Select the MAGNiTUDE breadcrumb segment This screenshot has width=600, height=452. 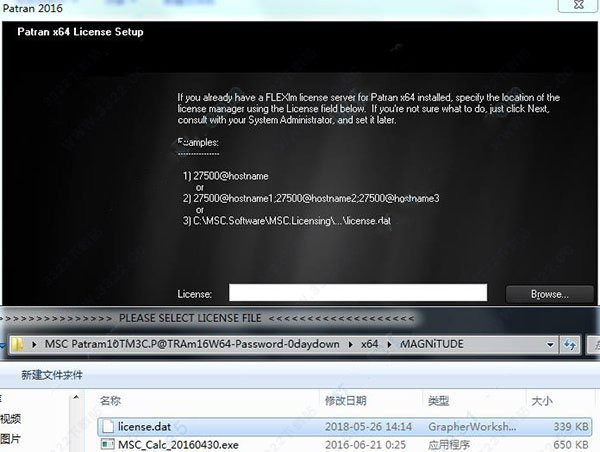click(432, 344)
